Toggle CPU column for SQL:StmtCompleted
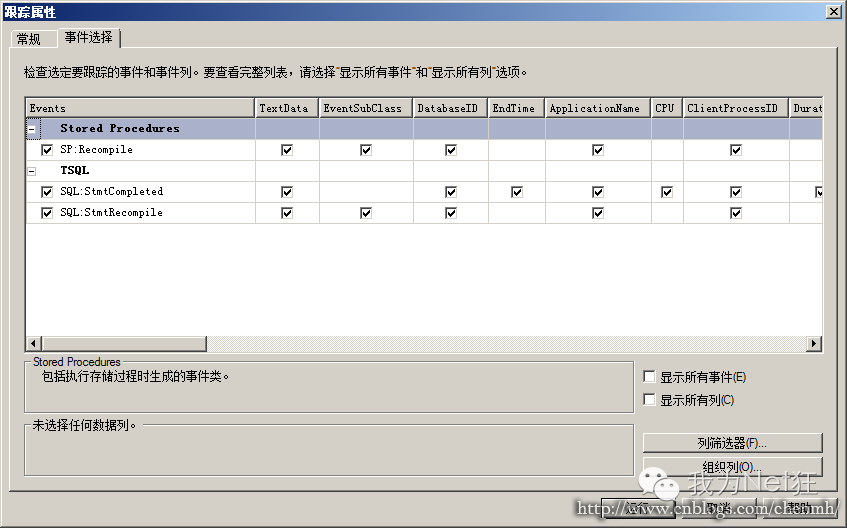 pyautogui.click(x=667, y=192)
